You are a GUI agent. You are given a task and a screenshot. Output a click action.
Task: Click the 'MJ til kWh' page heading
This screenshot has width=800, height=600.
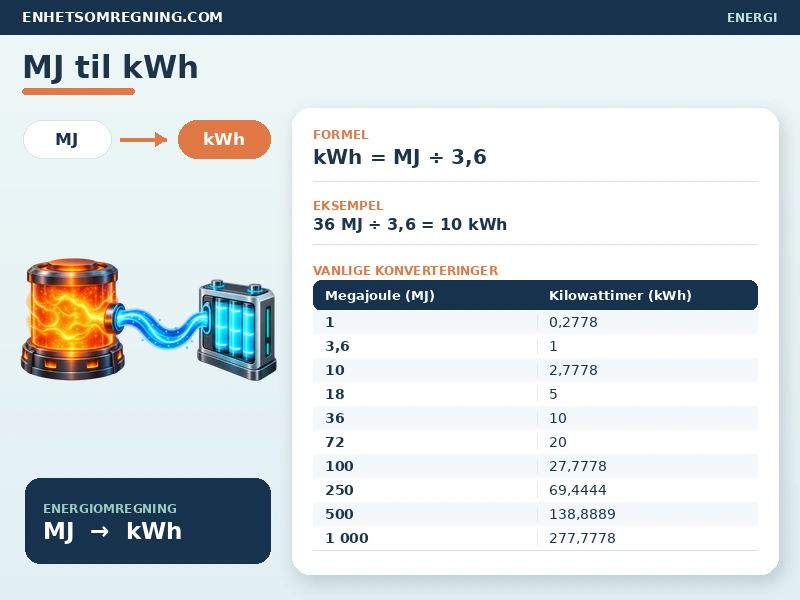coord(110,67)
